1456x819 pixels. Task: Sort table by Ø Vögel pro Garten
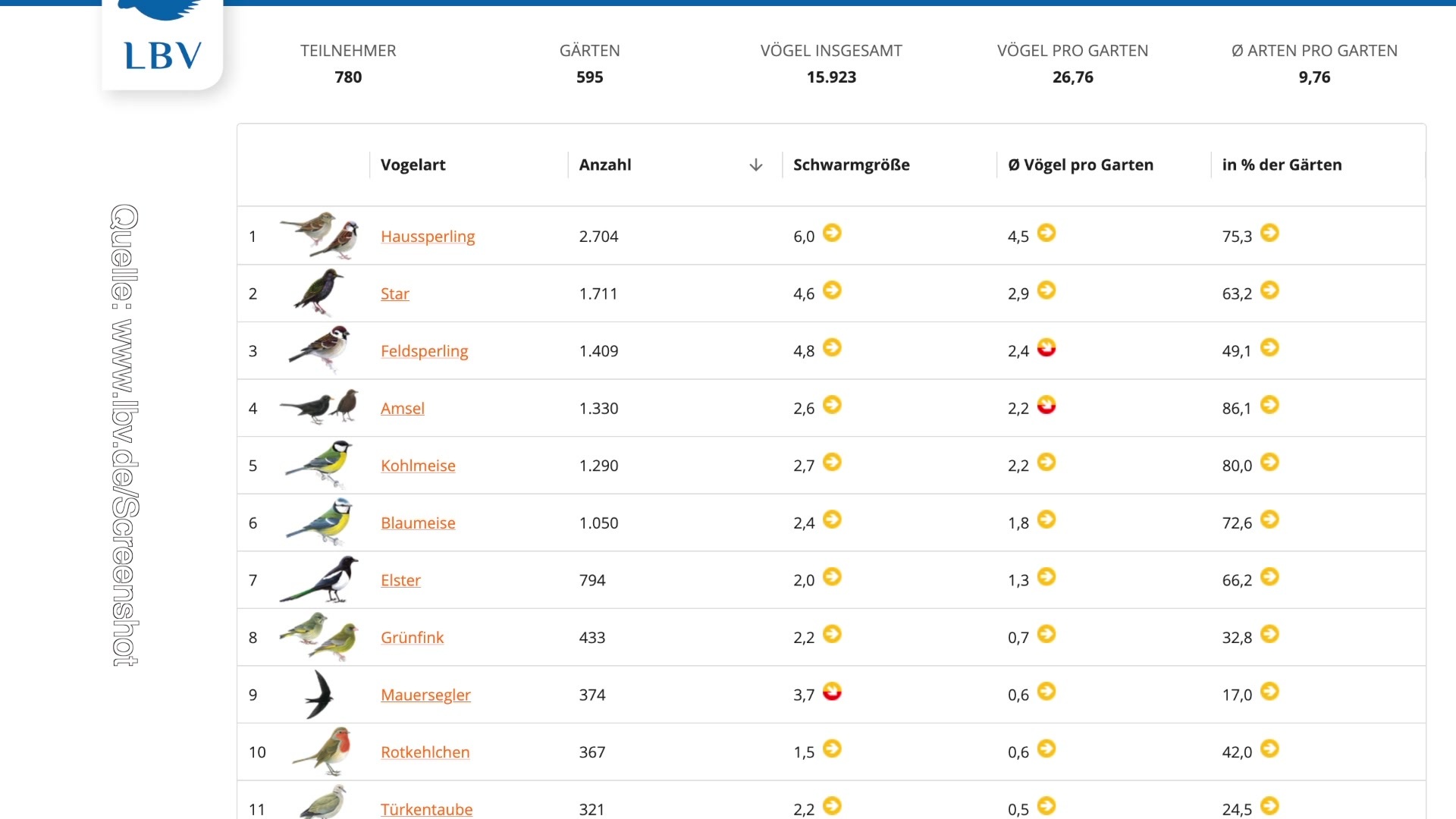coord(1080,165)
